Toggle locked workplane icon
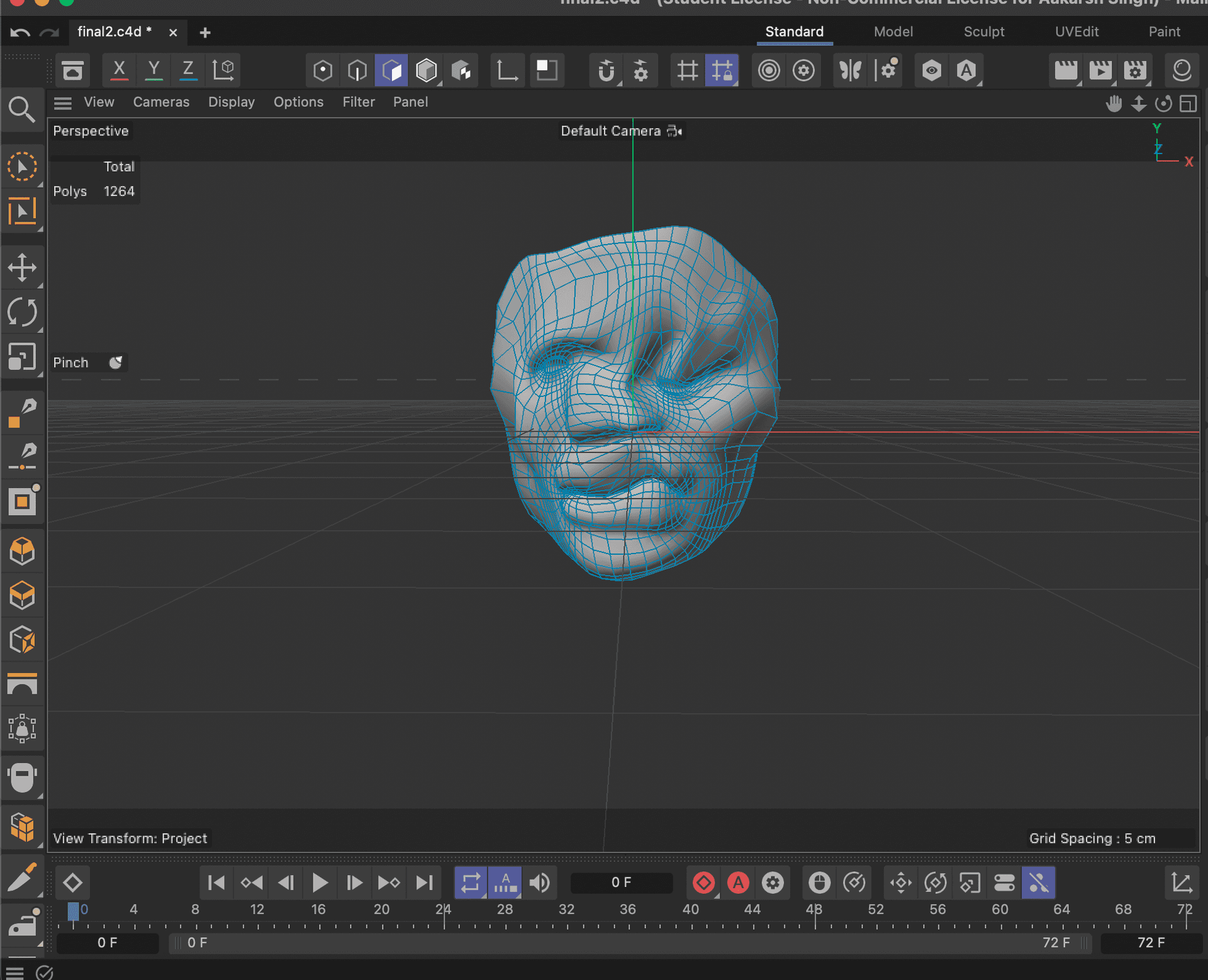 click(722, 70)
